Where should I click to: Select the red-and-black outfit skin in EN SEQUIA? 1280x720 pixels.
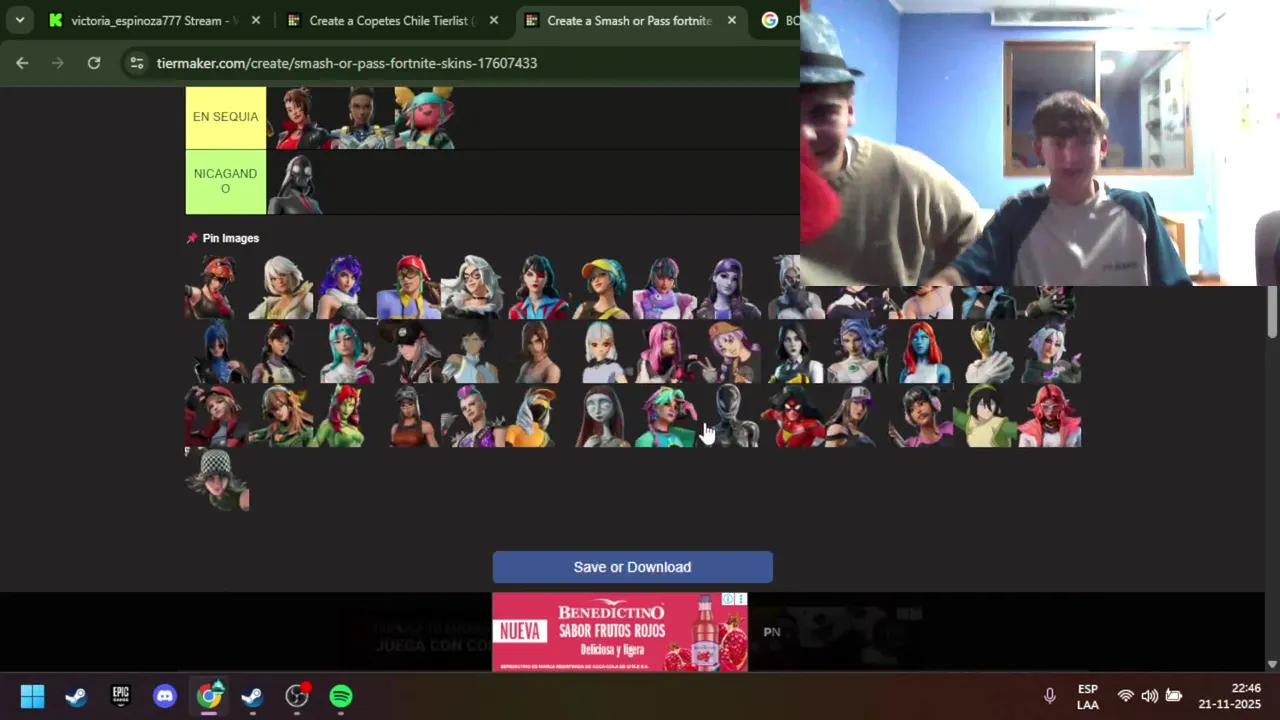[298, 118]
